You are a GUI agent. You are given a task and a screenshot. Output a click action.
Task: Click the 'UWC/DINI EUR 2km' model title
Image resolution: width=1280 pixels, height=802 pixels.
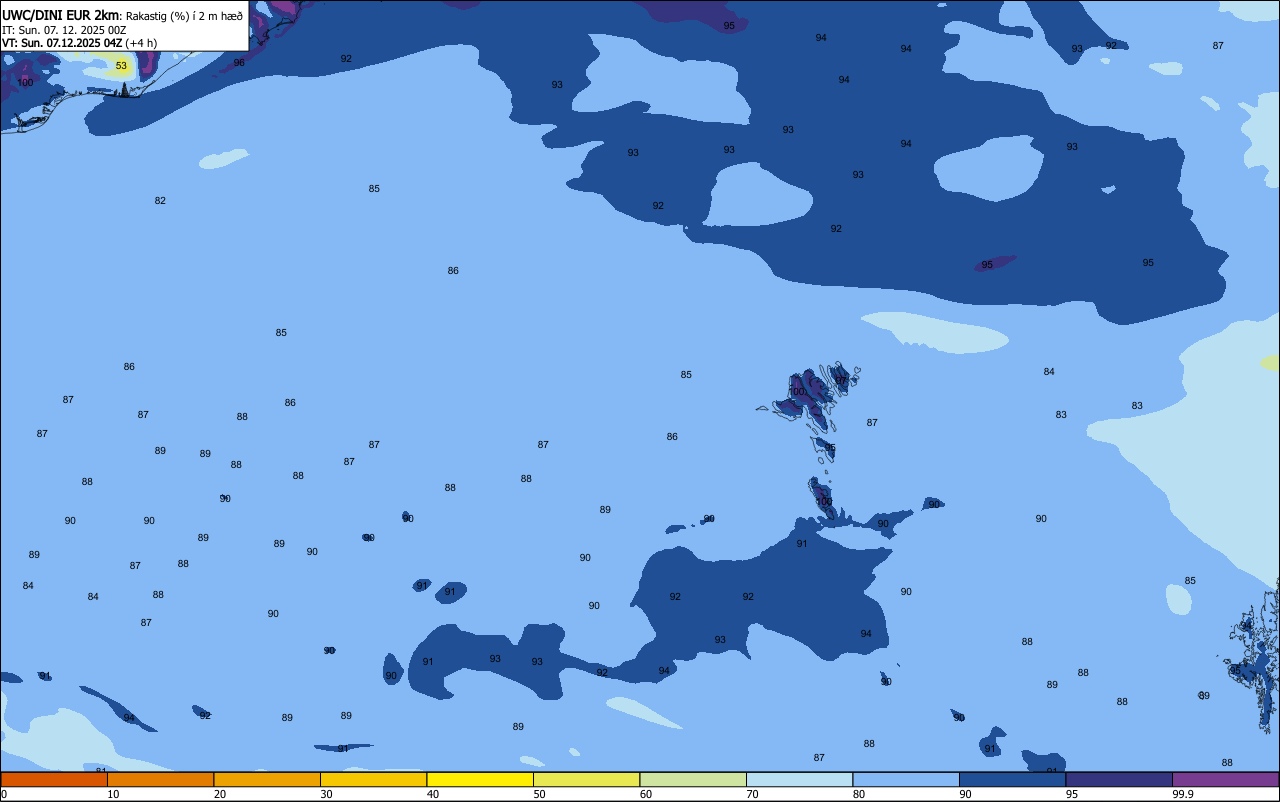click(x=61, y=15)
